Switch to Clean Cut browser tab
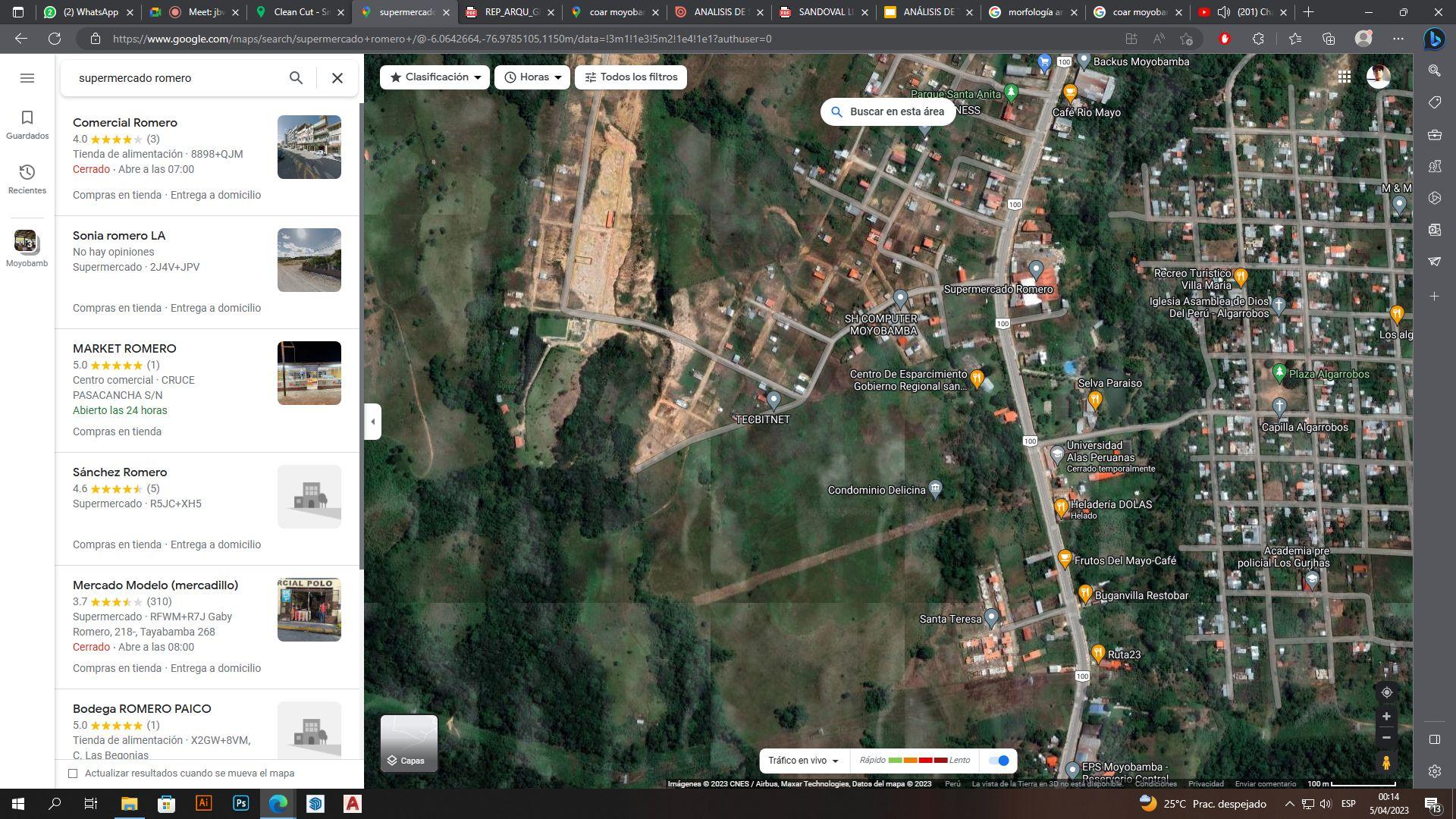Screen dimensions: 1456x819 pos(300,12)
